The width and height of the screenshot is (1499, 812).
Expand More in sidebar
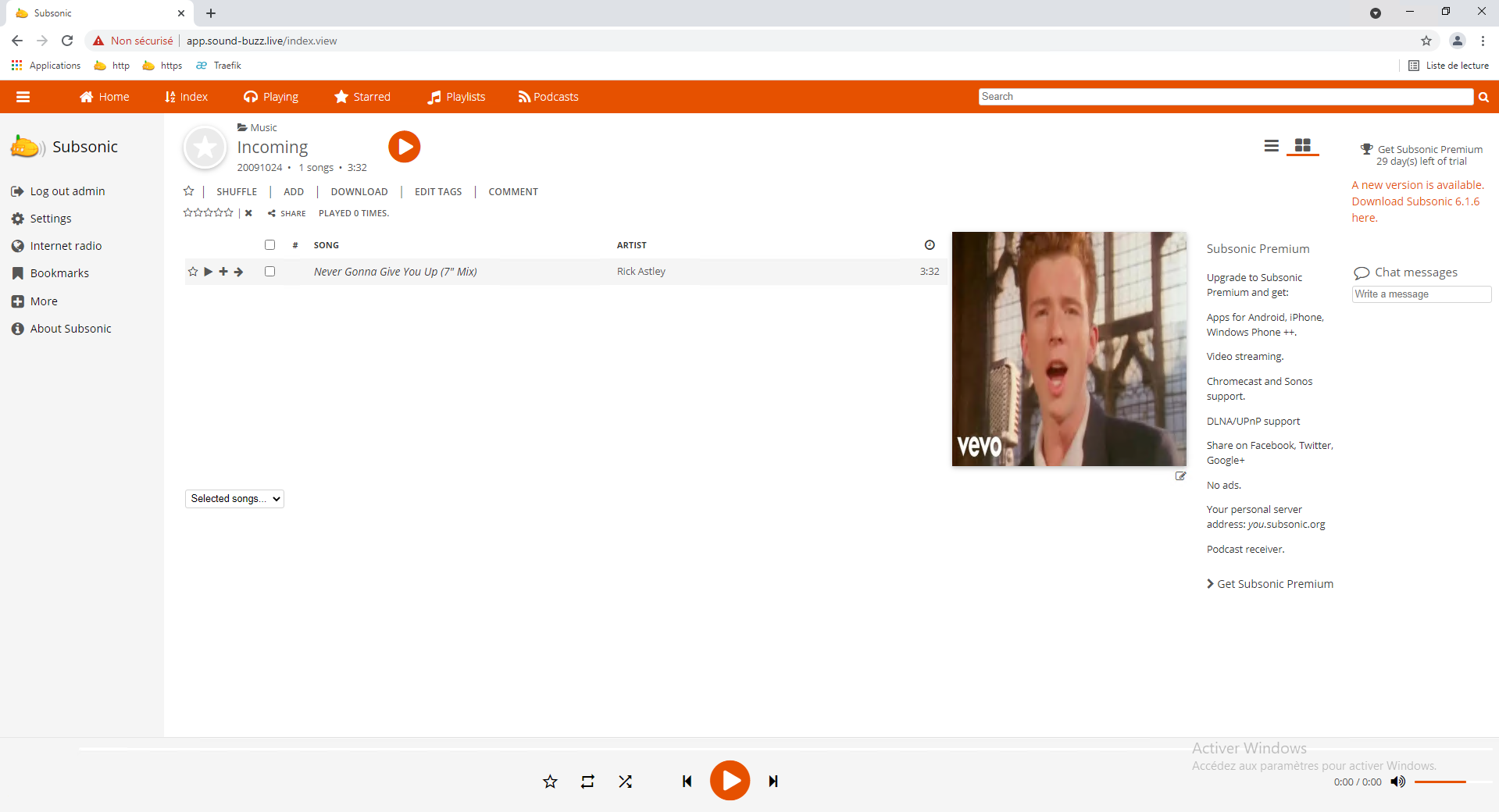(x=34, y=301)
